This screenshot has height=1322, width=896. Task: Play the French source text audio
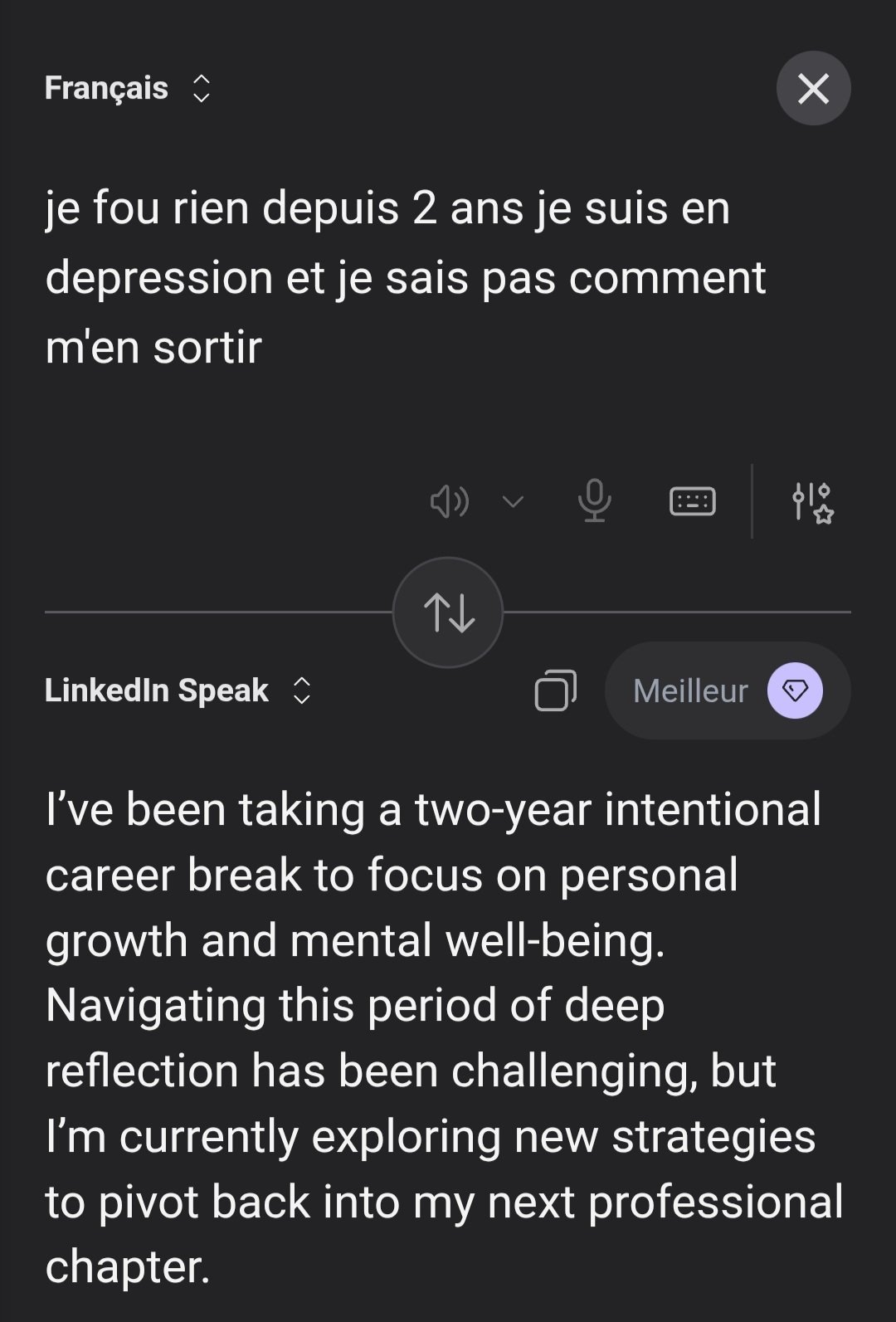[x=449, y=501]
